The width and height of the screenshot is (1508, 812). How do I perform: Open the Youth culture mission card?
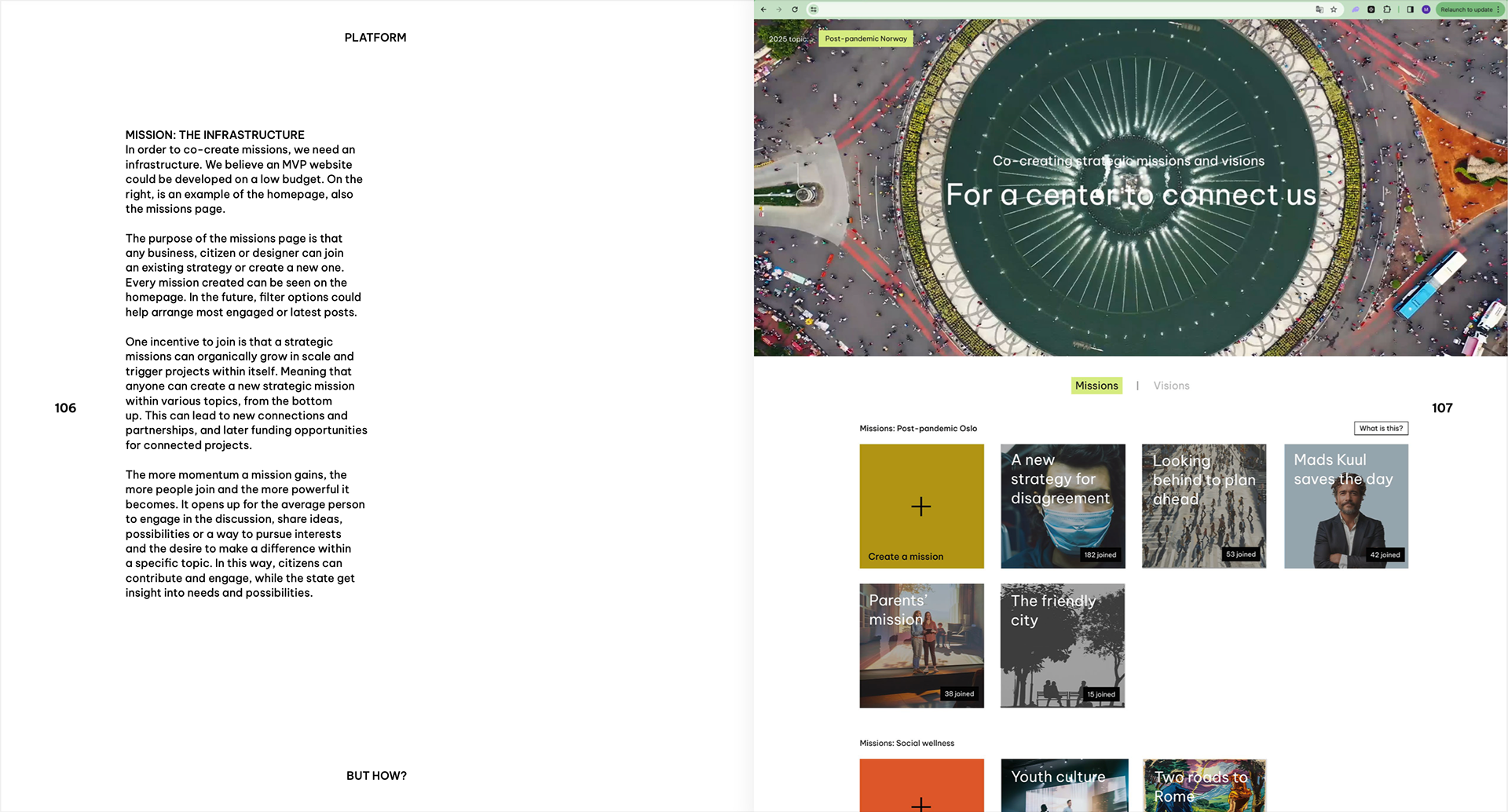pos(1064,785)
